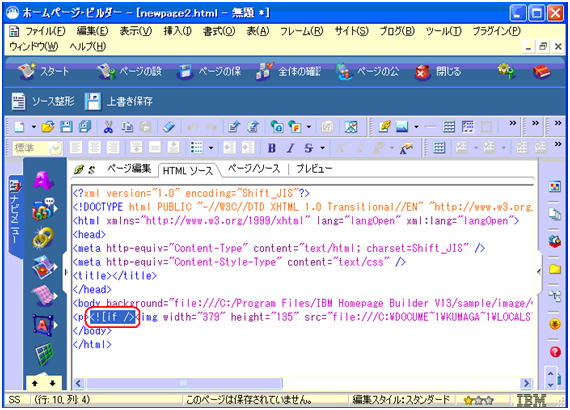Click the gears and key settings icon

[506, 71]
